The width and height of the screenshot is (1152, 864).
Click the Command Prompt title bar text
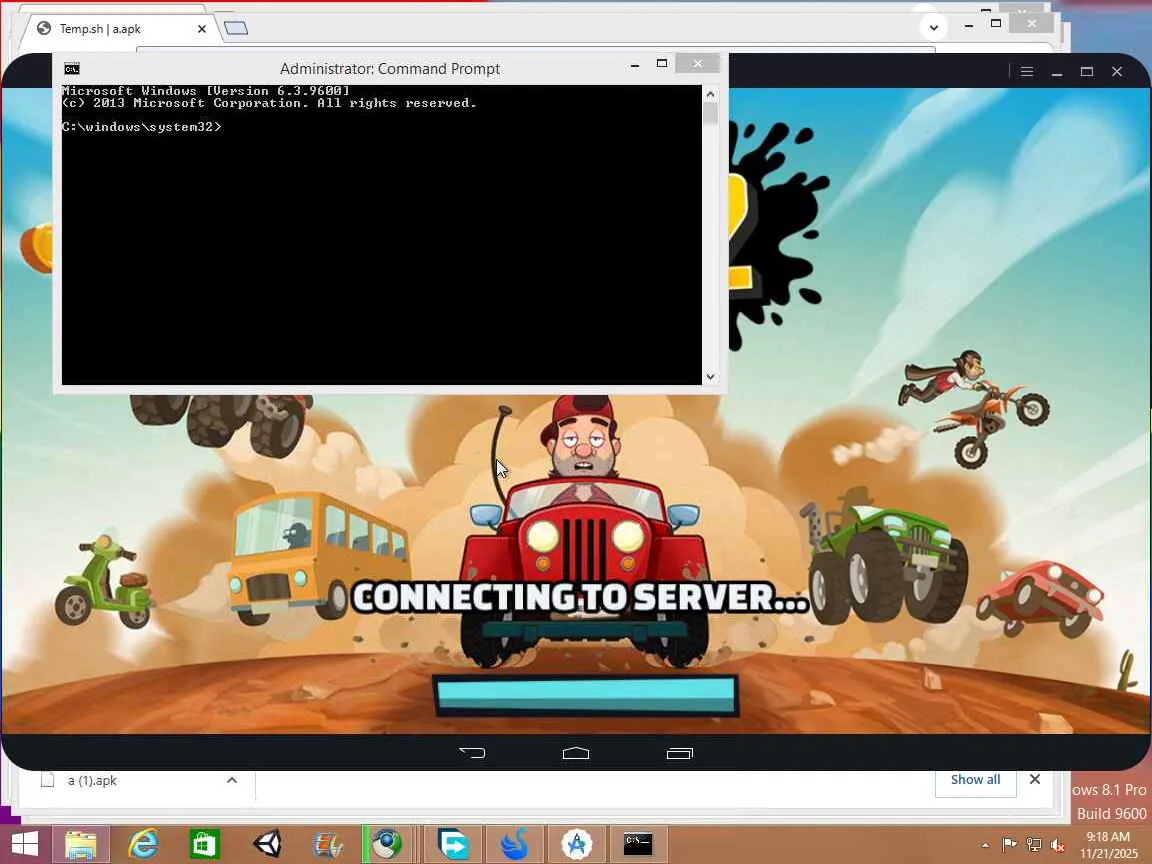click(x=389, y=68)
